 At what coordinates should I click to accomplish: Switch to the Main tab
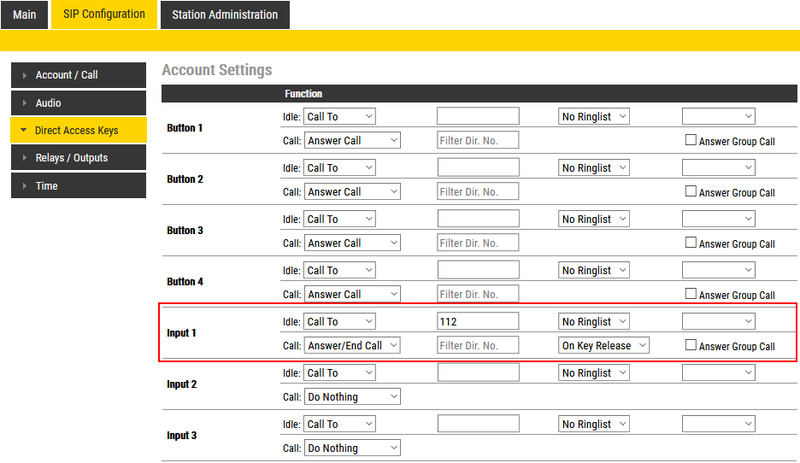click(x=24, y=15)
